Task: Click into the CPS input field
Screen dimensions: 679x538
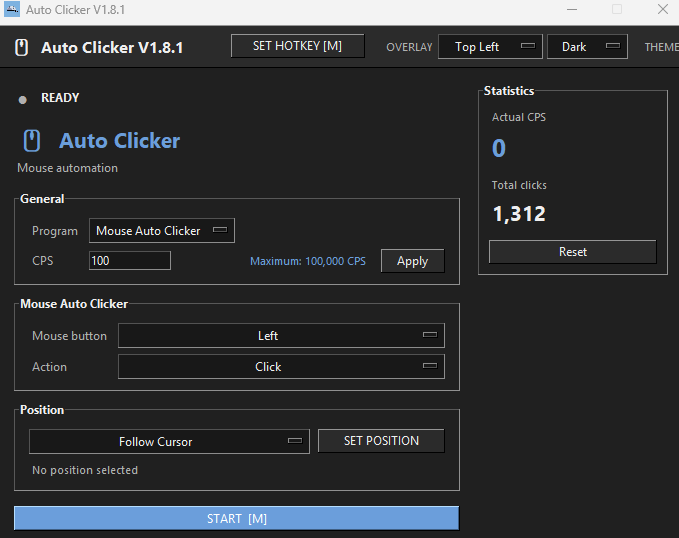Action: 130,261
